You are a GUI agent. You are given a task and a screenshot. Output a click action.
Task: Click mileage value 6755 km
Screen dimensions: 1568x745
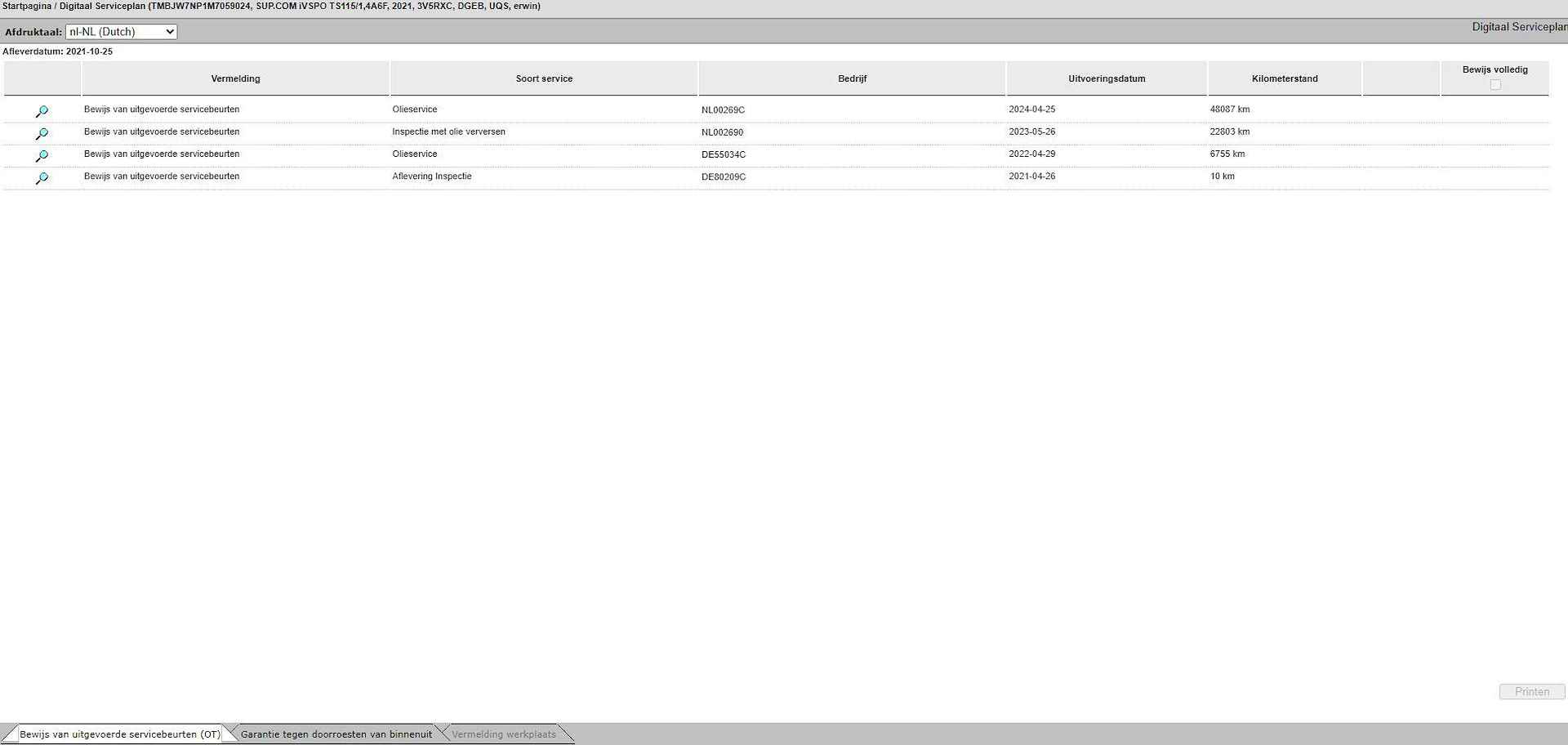pyautogui.click(x=1227, y=154)
